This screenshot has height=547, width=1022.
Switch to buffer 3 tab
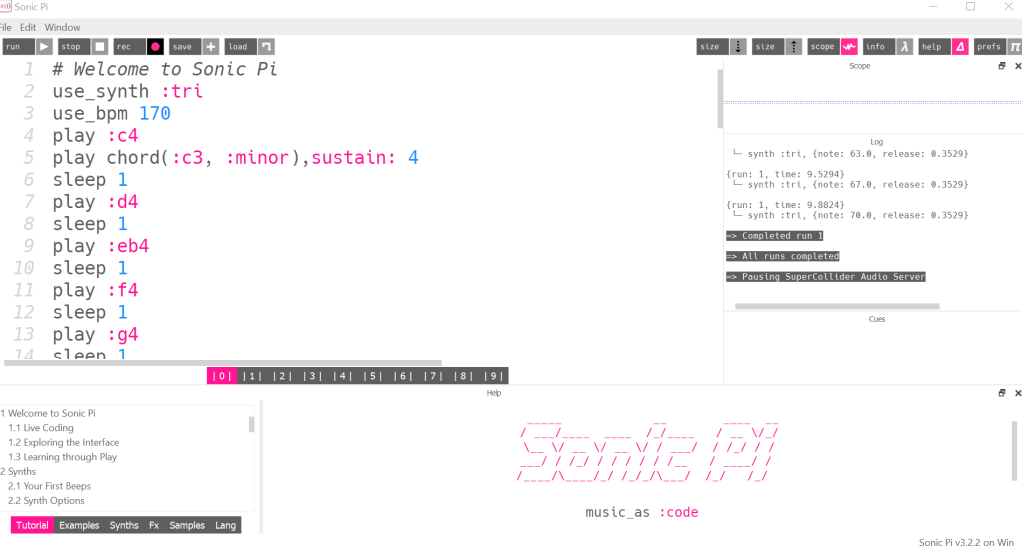313,376
